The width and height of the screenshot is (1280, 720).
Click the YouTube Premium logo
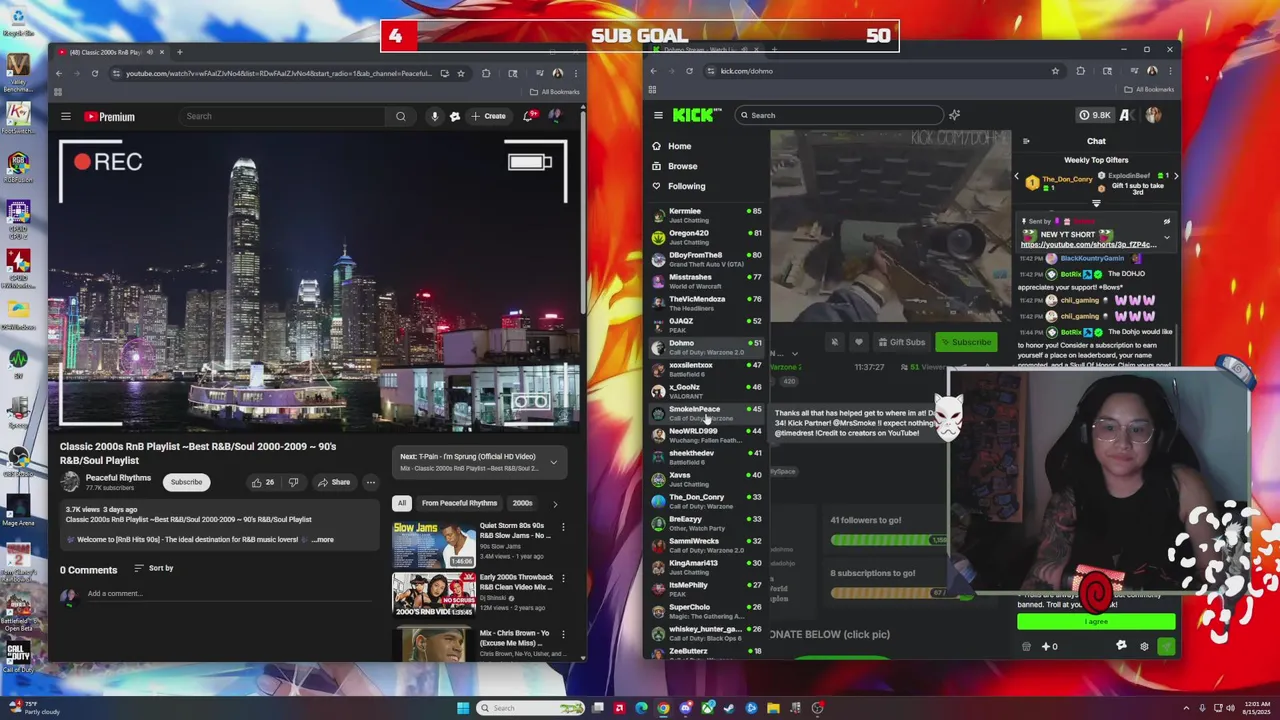[x=109, y=117]
